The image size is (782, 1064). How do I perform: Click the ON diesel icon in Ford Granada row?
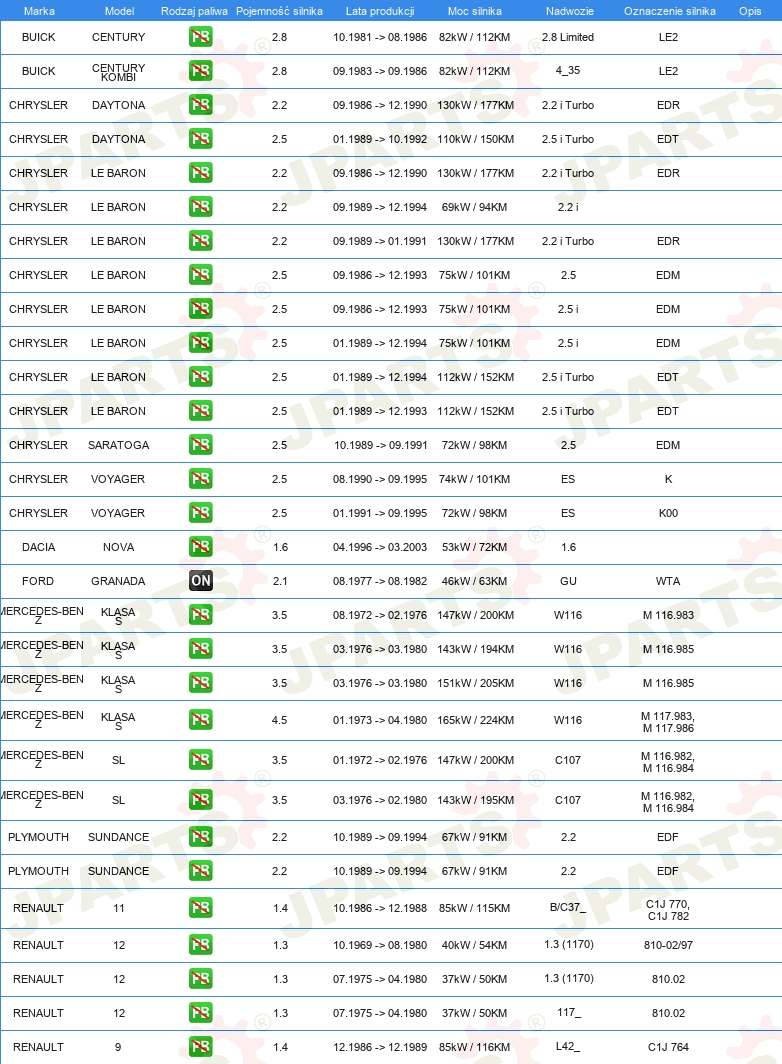pyautogui.click(x=200, y=580)
